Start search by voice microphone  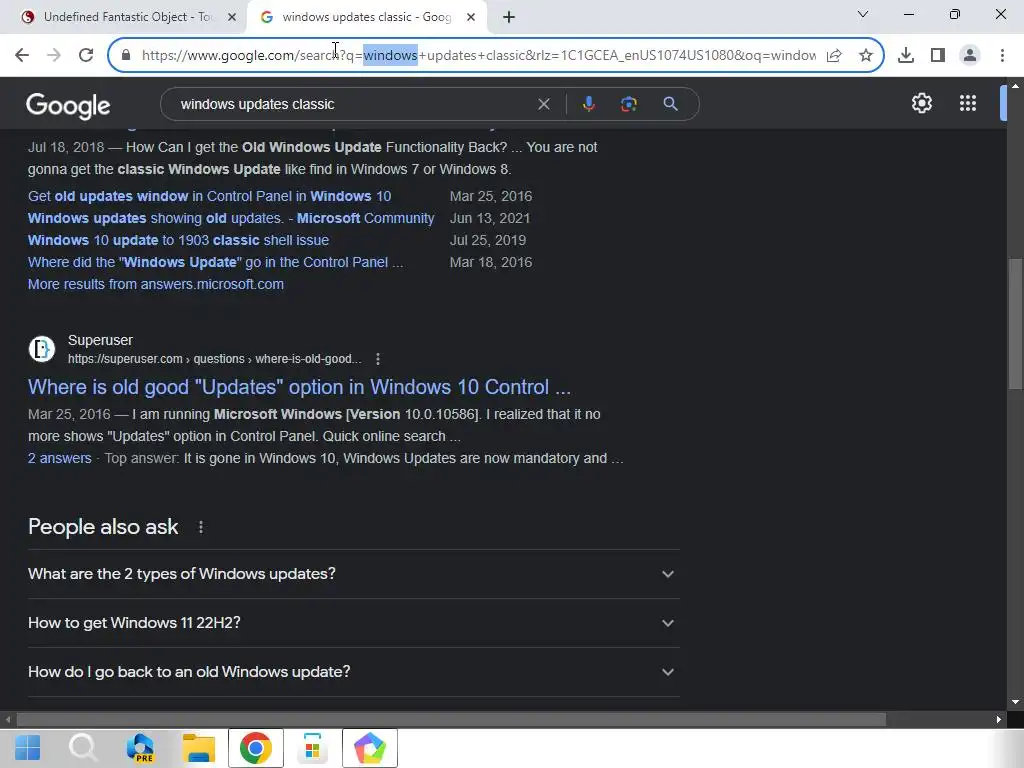coord(588,104)
